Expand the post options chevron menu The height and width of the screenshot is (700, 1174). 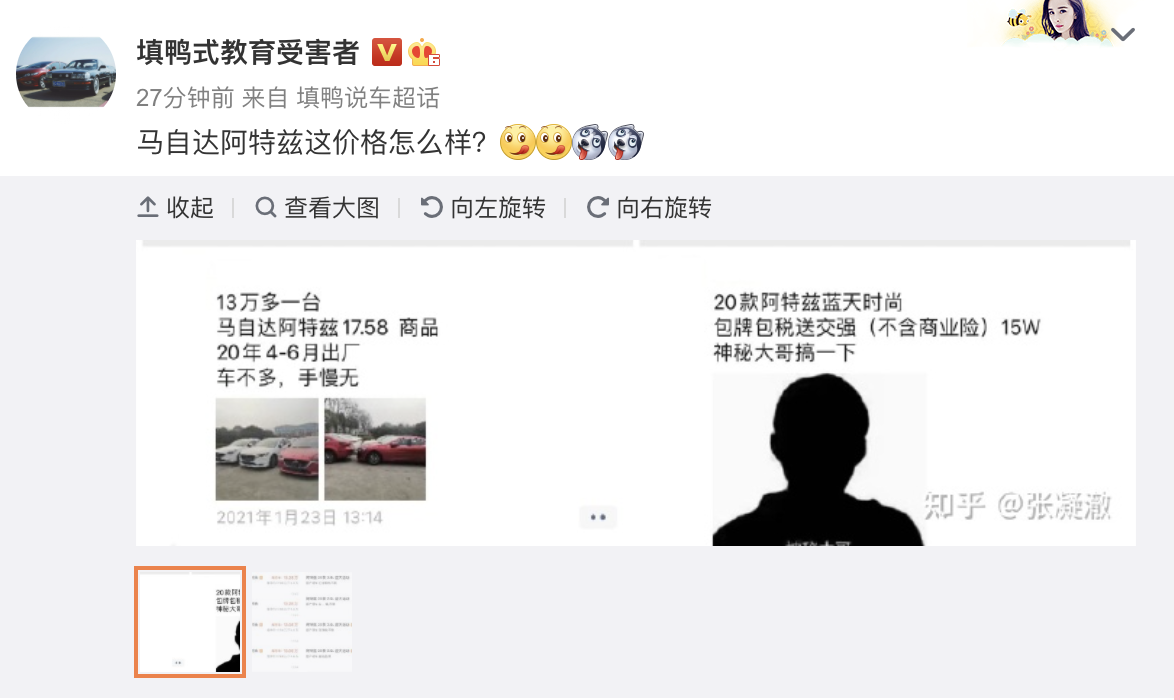[1122, 34]
